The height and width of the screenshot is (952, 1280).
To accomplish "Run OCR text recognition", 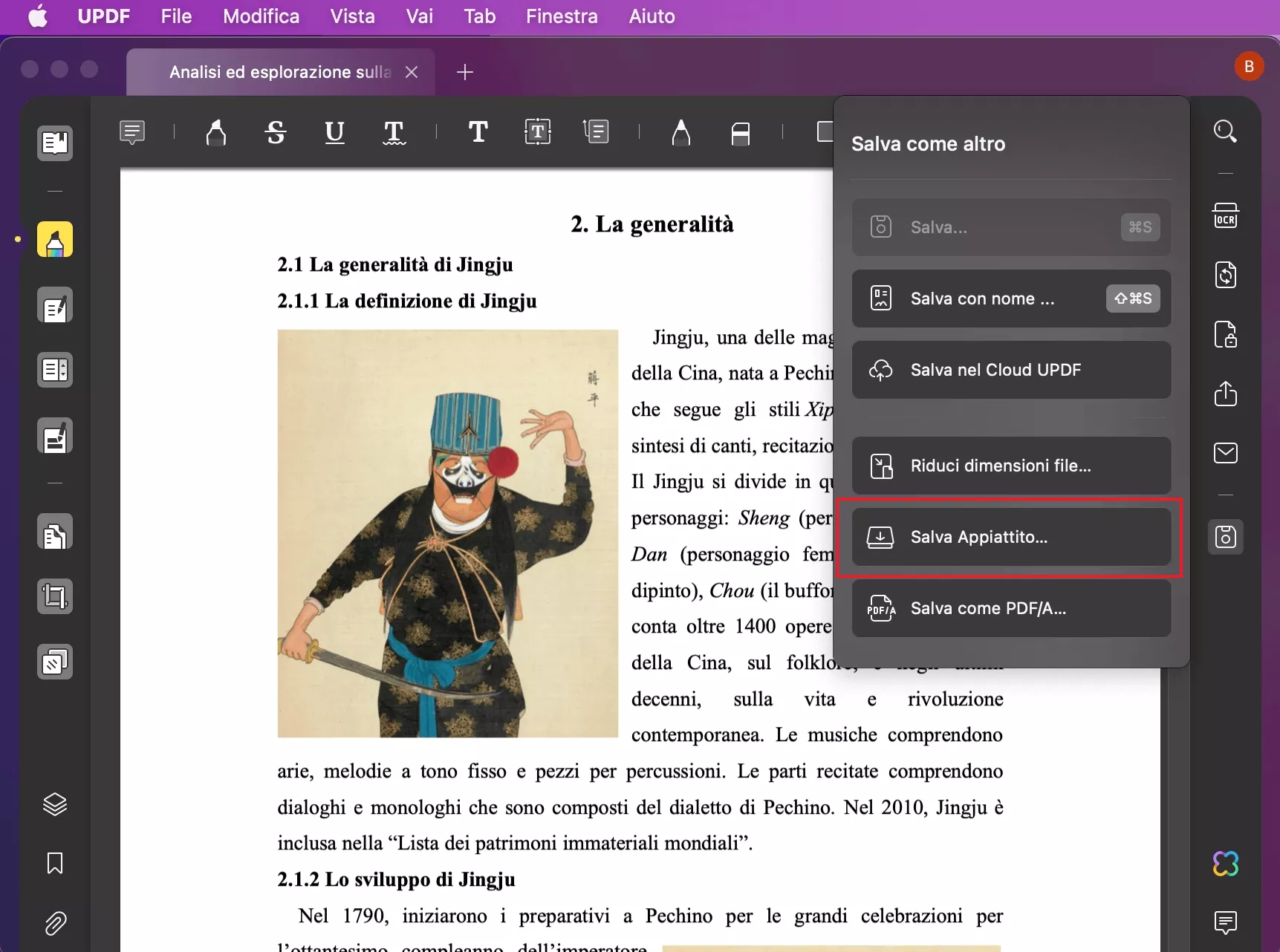I will coord(1226,215).
